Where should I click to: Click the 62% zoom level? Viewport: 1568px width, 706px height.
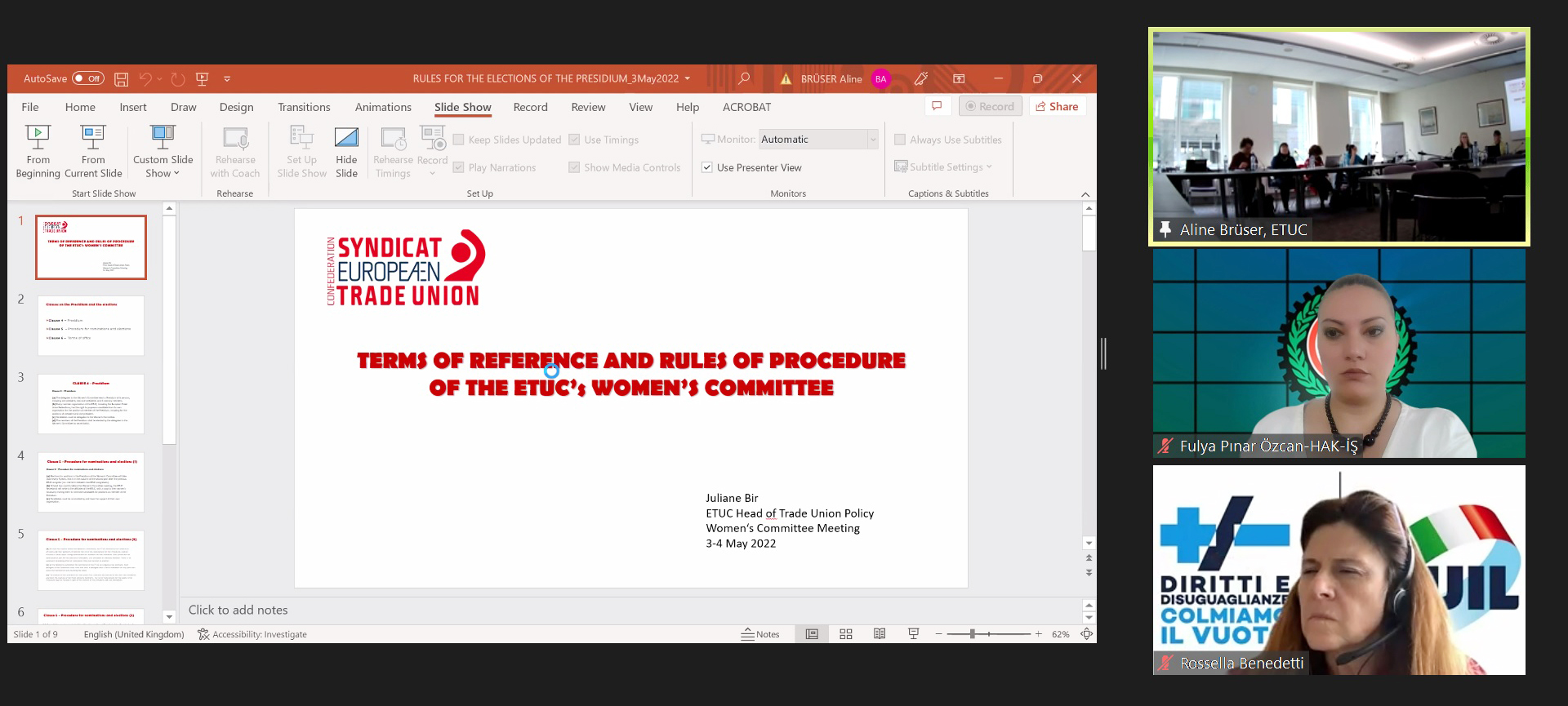(1060, 634)
